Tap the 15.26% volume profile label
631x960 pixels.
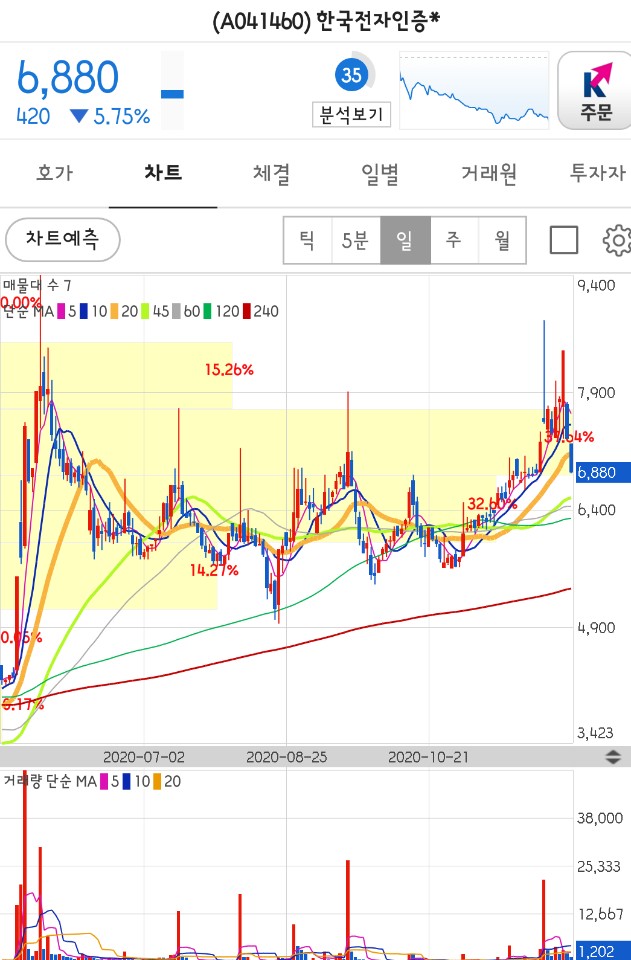(x=229, y=370)
